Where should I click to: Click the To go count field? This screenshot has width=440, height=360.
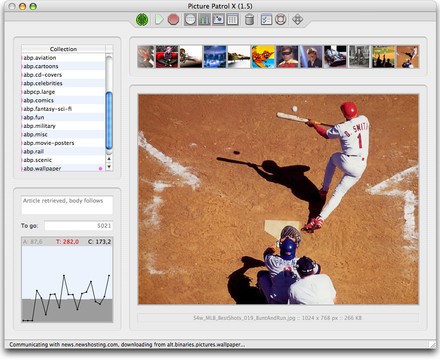tap(79, 226)
